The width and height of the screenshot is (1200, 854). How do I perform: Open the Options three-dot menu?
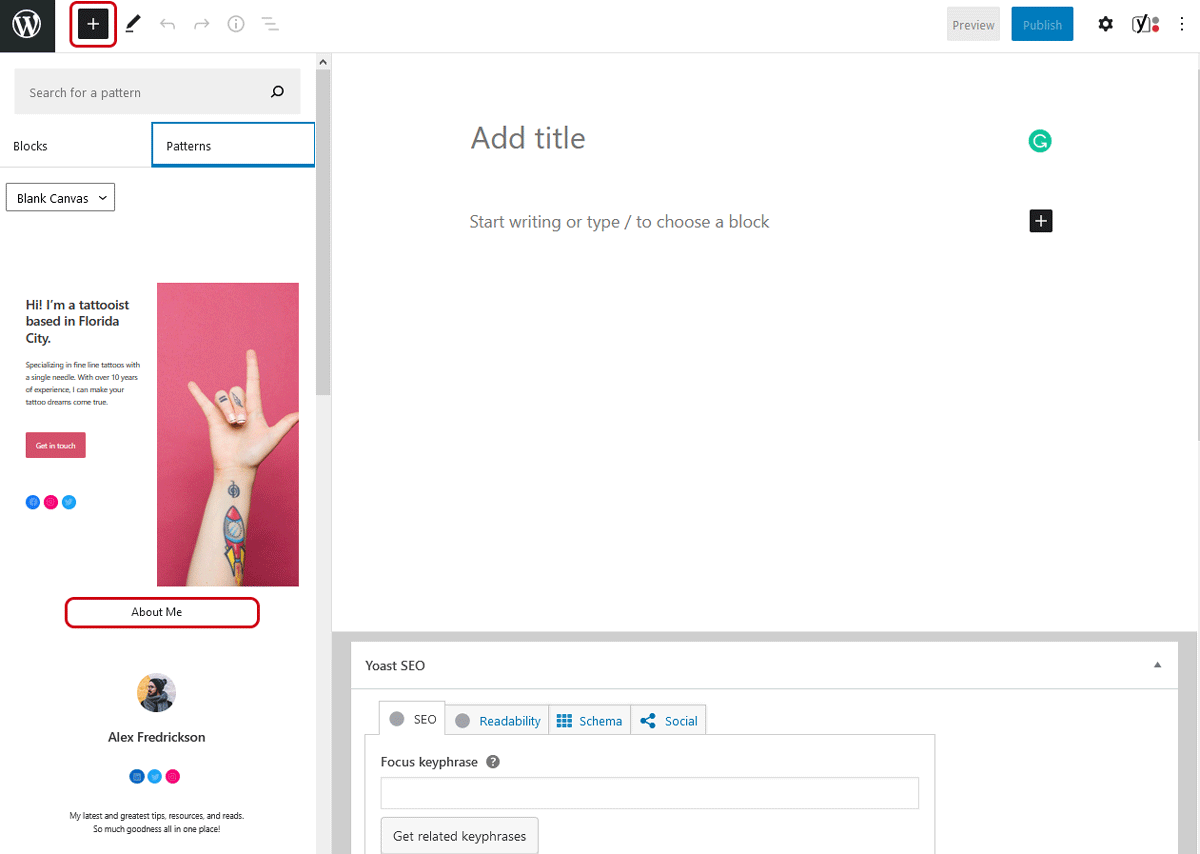1182,25
